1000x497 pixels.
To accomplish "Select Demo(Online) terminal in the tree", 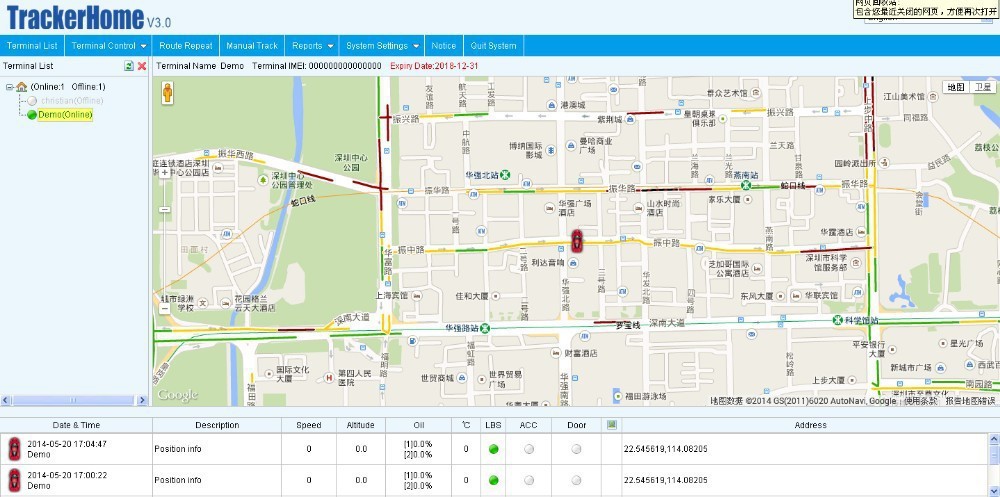I will [x=65, y=115].
